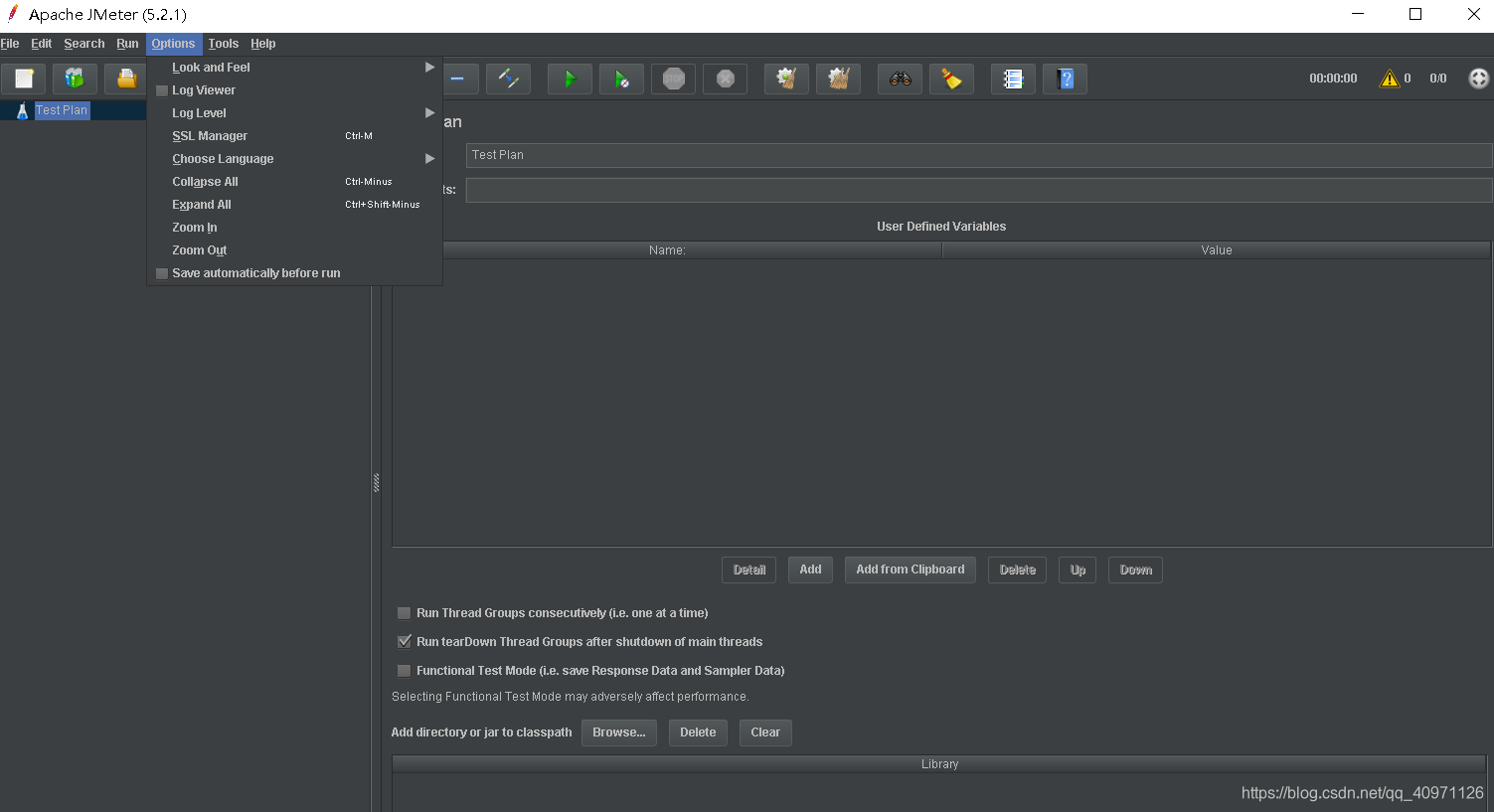1494x812 pixels.
Task: Check Run Thread Groups consecutively
Action: coord(404,613)
